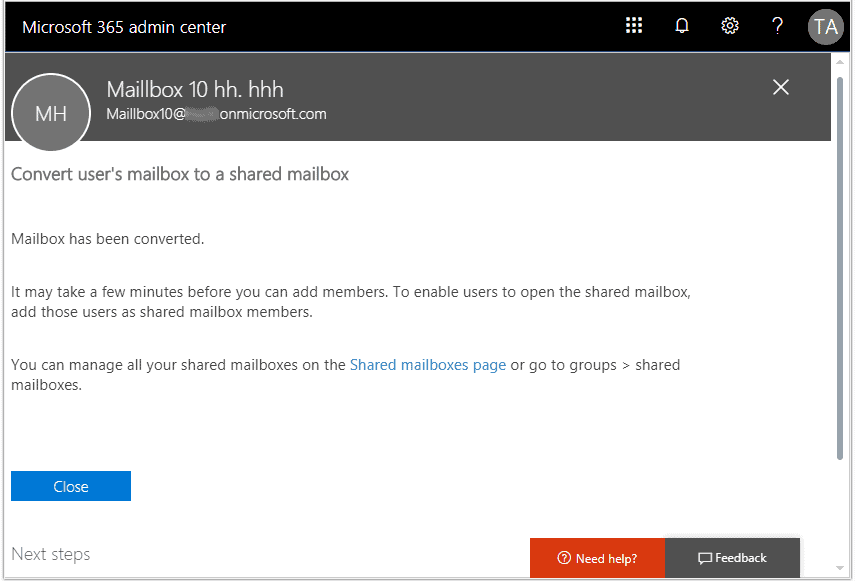
Task: Click the Close button
Action: [x=70, y=486]
